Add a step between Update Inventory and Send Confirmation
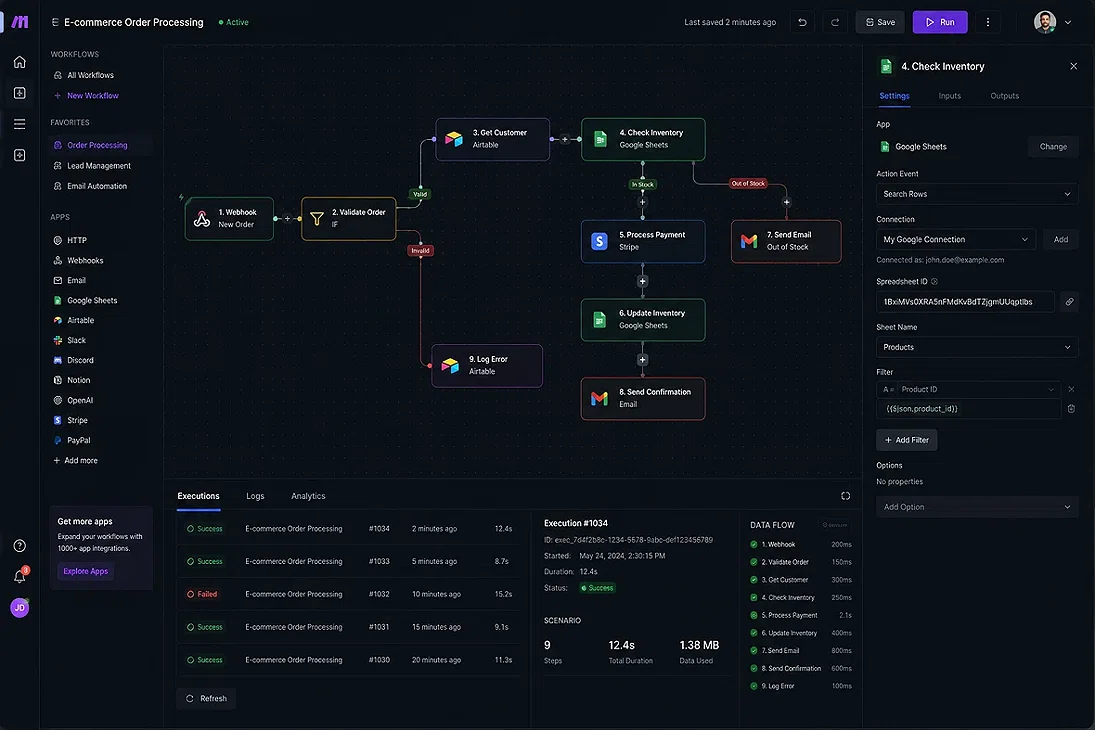The width and height of the screenshot is (1095, 730). (642, 360)
